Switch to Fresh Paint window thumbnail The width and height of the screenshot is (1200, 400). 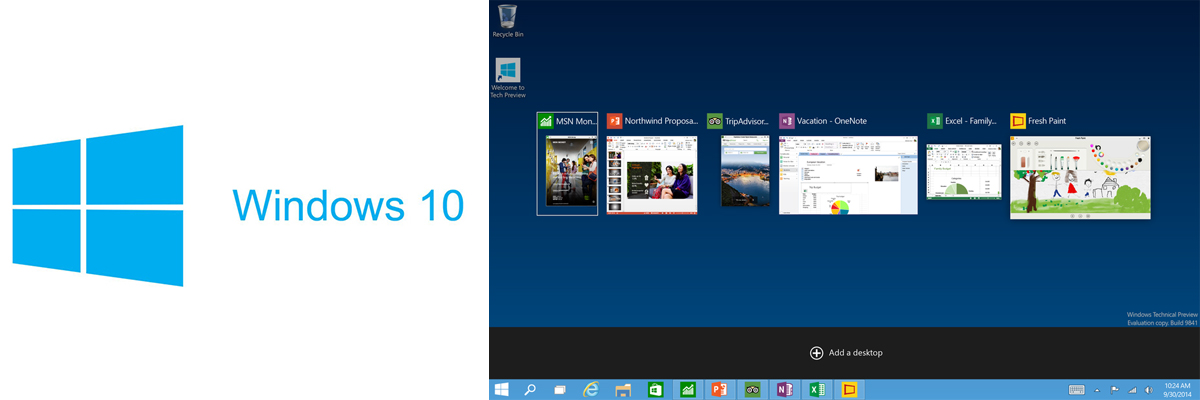(1080, 176)
